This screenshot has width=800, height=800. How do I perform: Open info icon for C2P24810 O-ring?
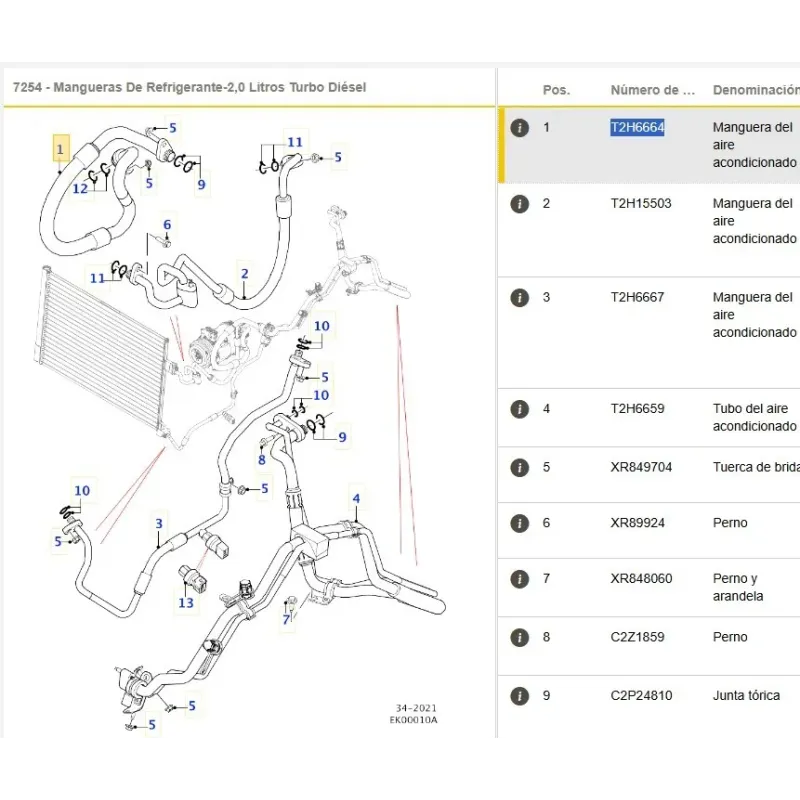[519, 696]
